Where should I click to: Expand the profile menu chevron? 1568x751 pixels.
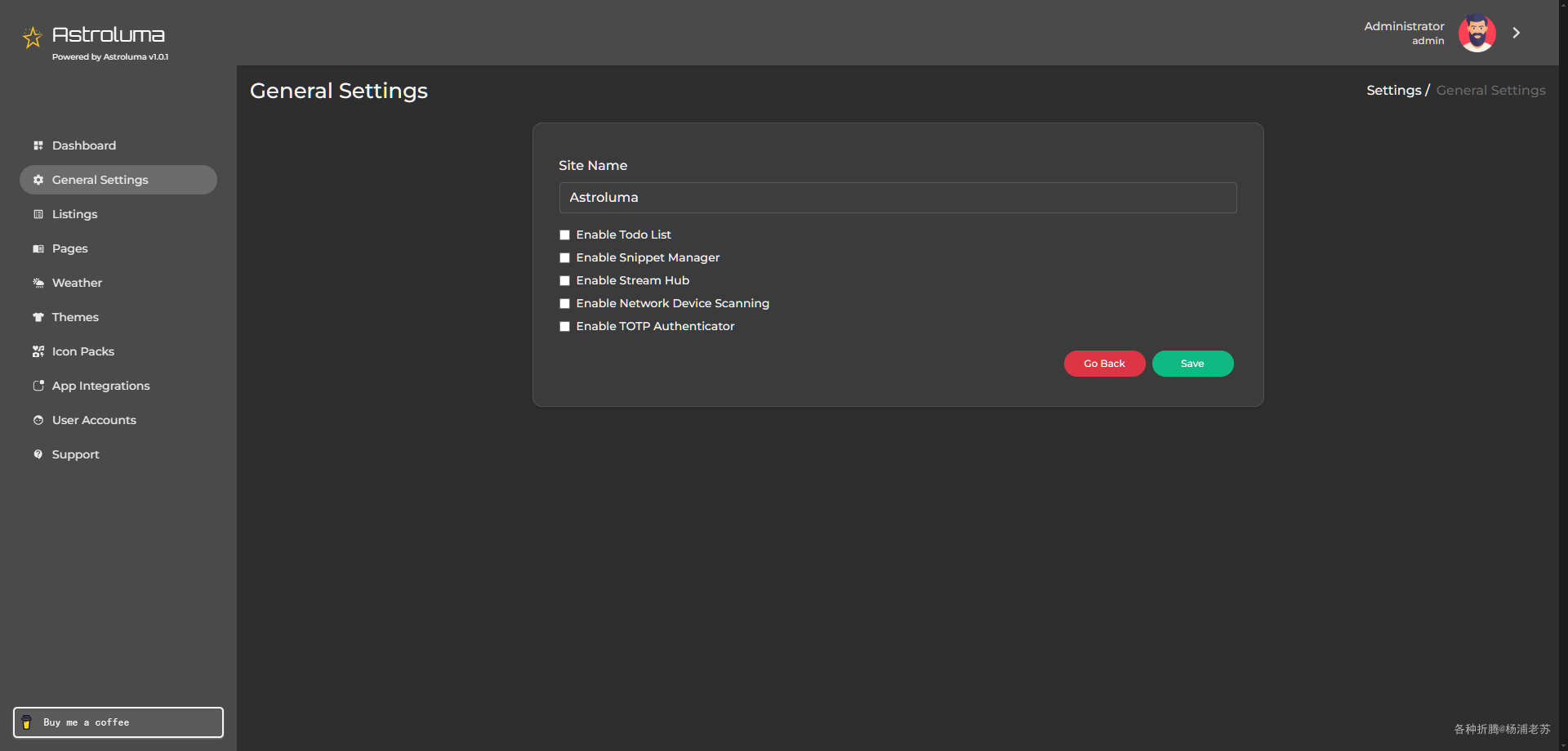point(1517,33)
